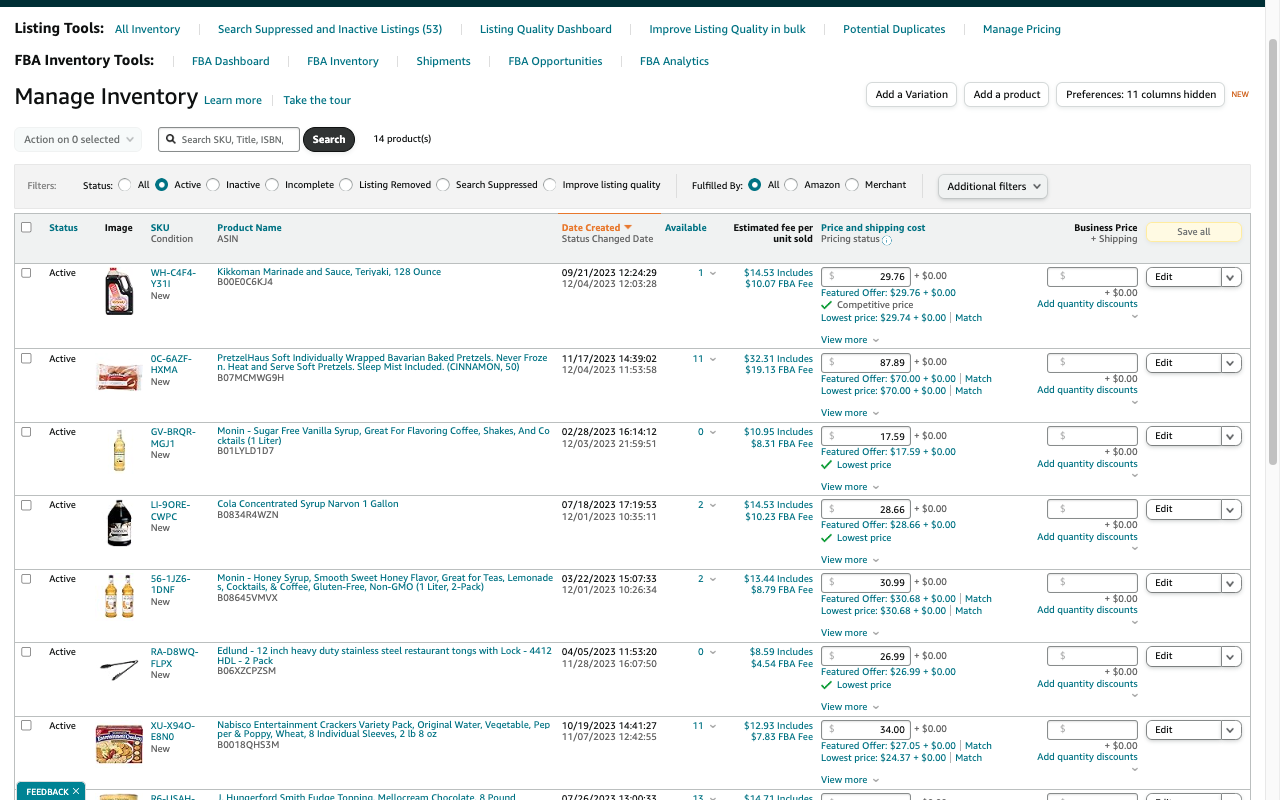Check the Nabisco Crackers row checkbox
This screenshot has height=800, width=1280.
(x=26, y=725)
